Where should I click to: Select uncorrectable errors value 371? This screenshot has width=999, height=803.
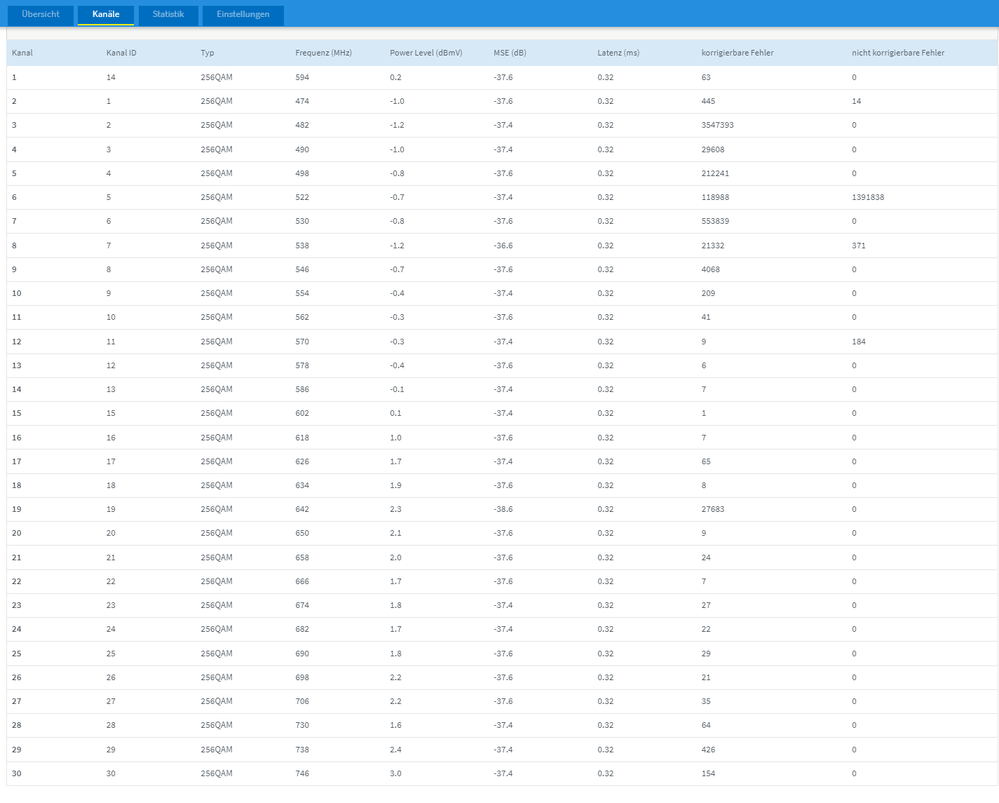pos(858,245)
